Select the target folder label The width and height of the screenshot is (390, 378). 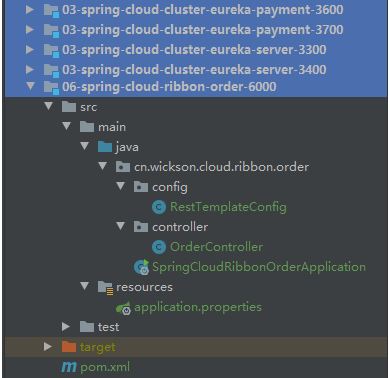coord(98,347)
